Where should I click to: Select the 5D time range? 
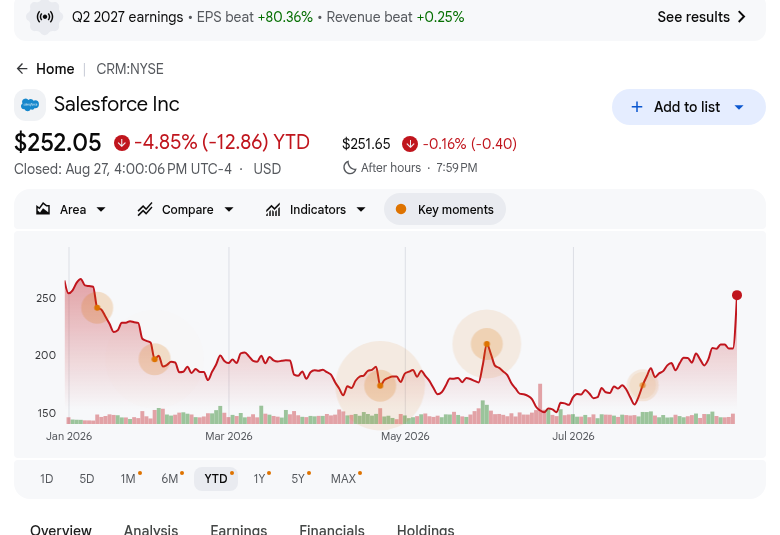pyautogui.click(x=87, y=479)
